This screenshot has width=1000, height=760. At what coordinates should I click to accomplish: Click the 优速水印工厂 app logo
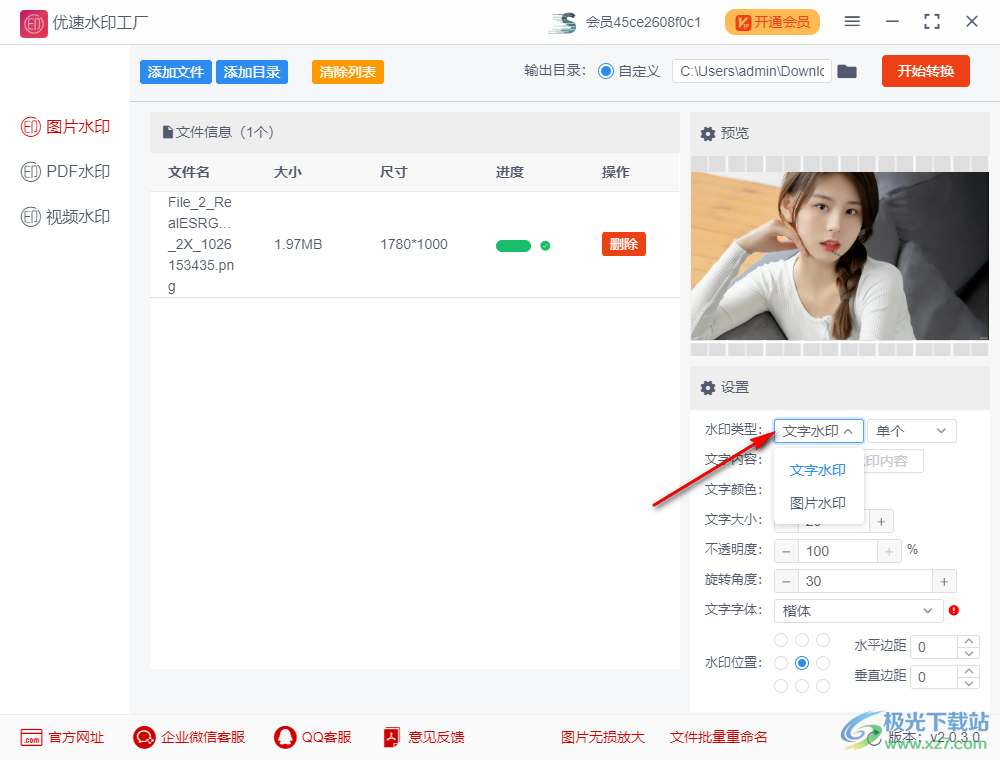point(33,23)
